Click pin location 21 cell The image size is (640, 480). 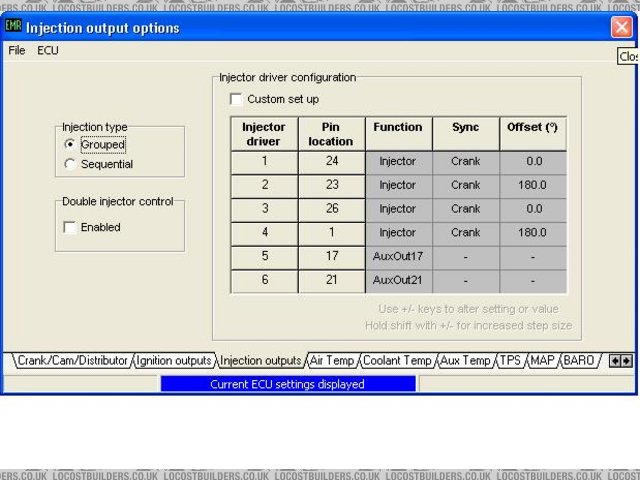(x=332, y=281)
